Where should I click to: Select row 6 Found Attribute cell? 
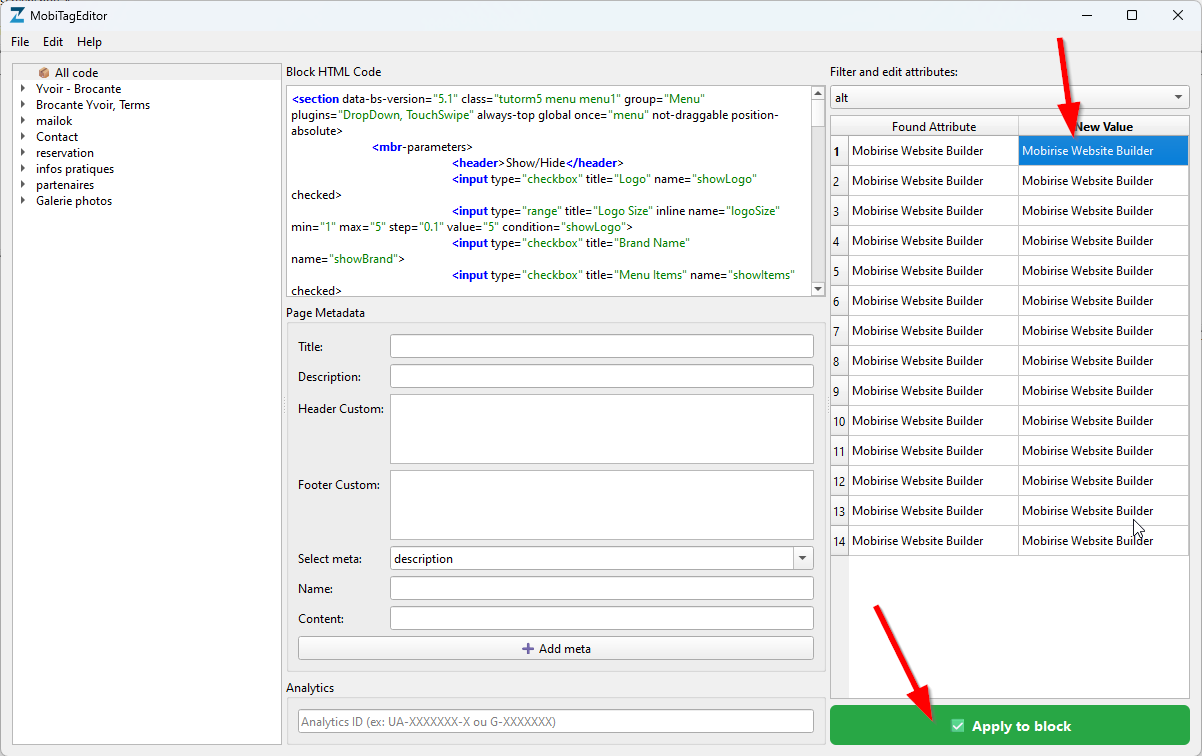934,301
